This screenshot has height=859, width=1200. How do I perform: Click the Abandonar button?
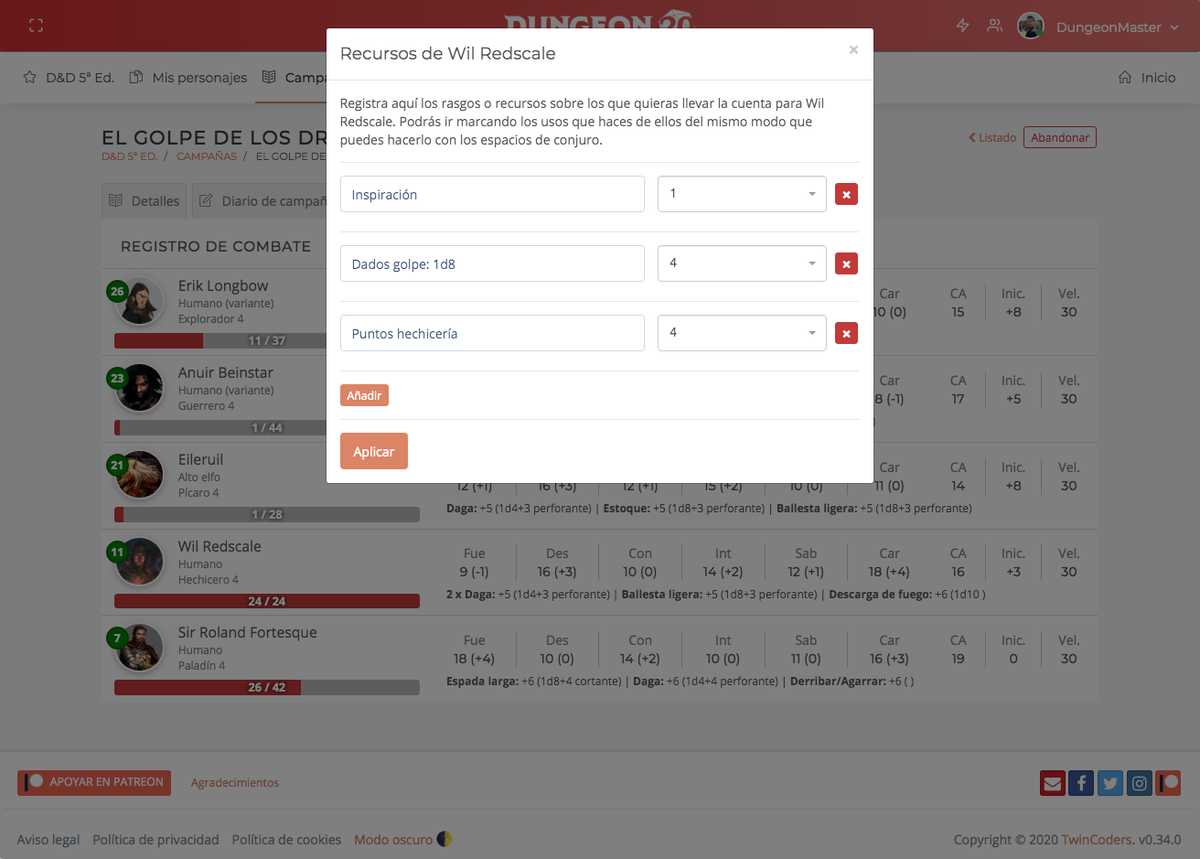click(1060, 138)
